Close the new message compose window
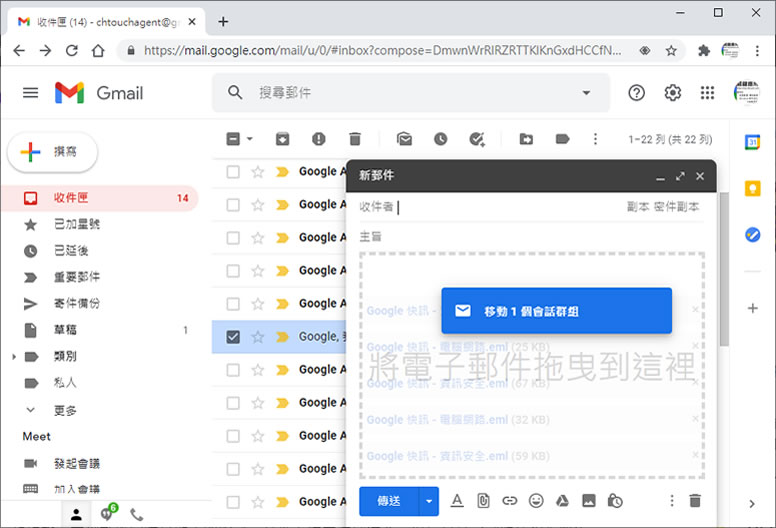The image size is (776, 528). (x=700, y=176)
